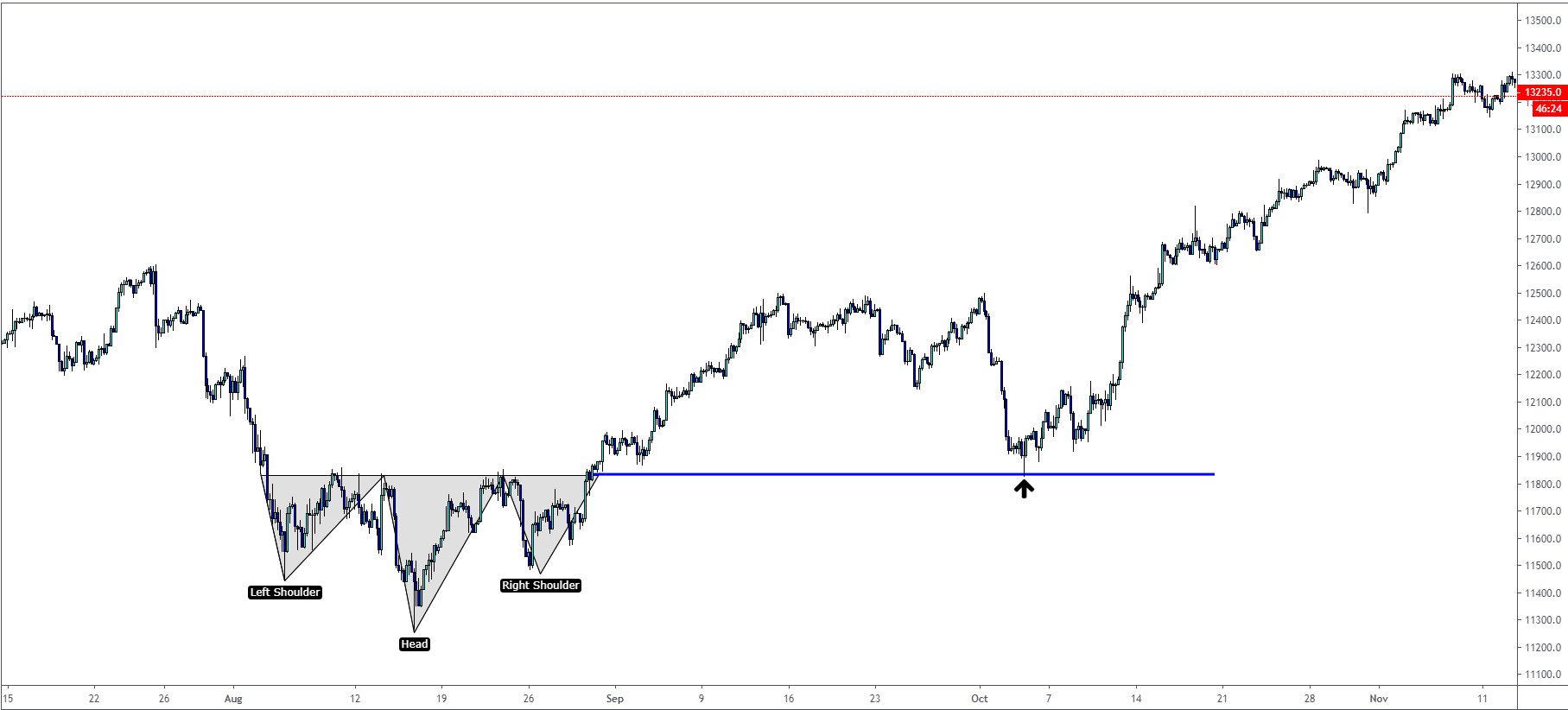The height and width of the screenshot is (710, 1568).
Task: Click the Head pattern label
Action: click(415, 643)
